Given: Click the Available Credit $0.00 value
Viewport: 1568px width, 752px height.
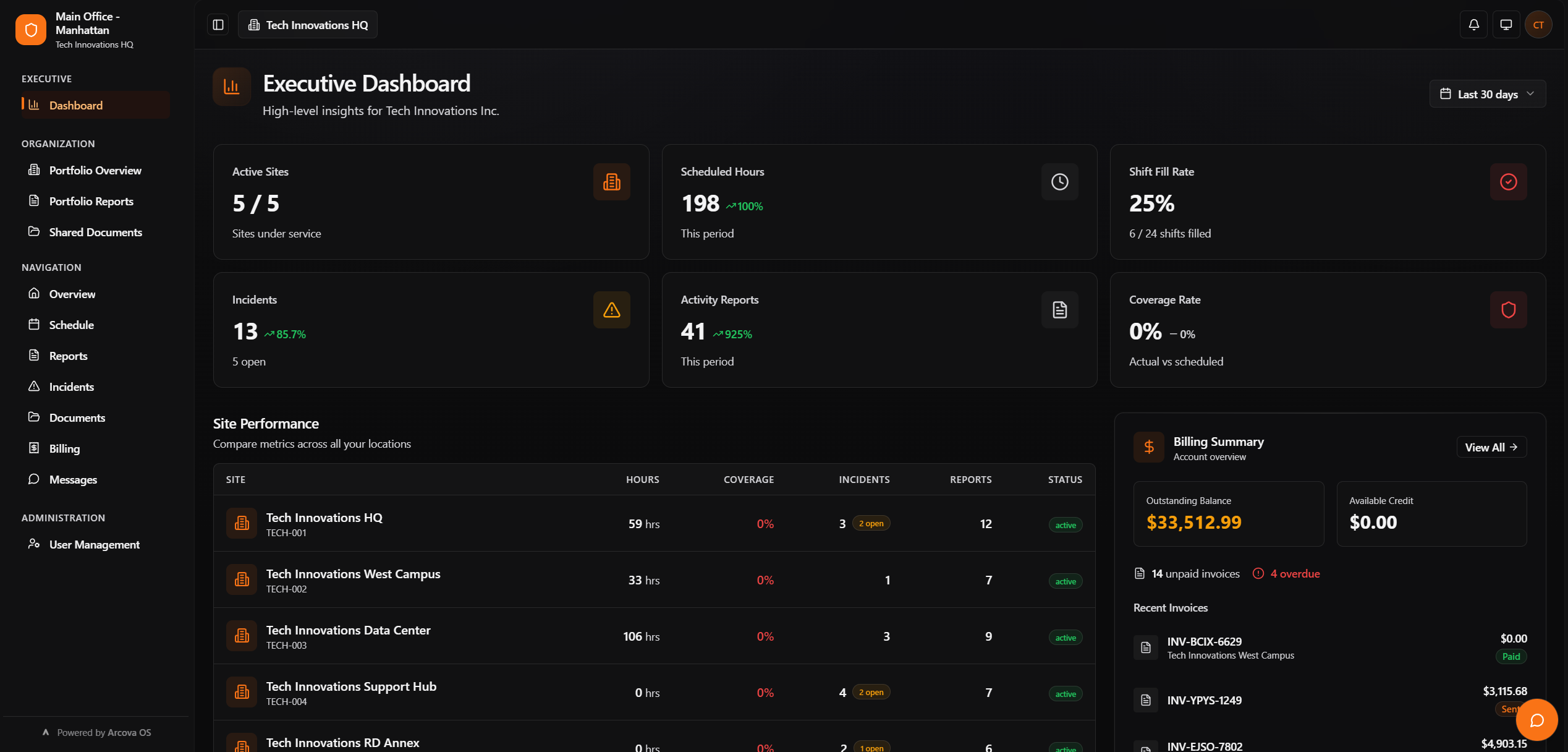Looking at the screenshot, I should pyautogui.click(x=1373, y=523).
